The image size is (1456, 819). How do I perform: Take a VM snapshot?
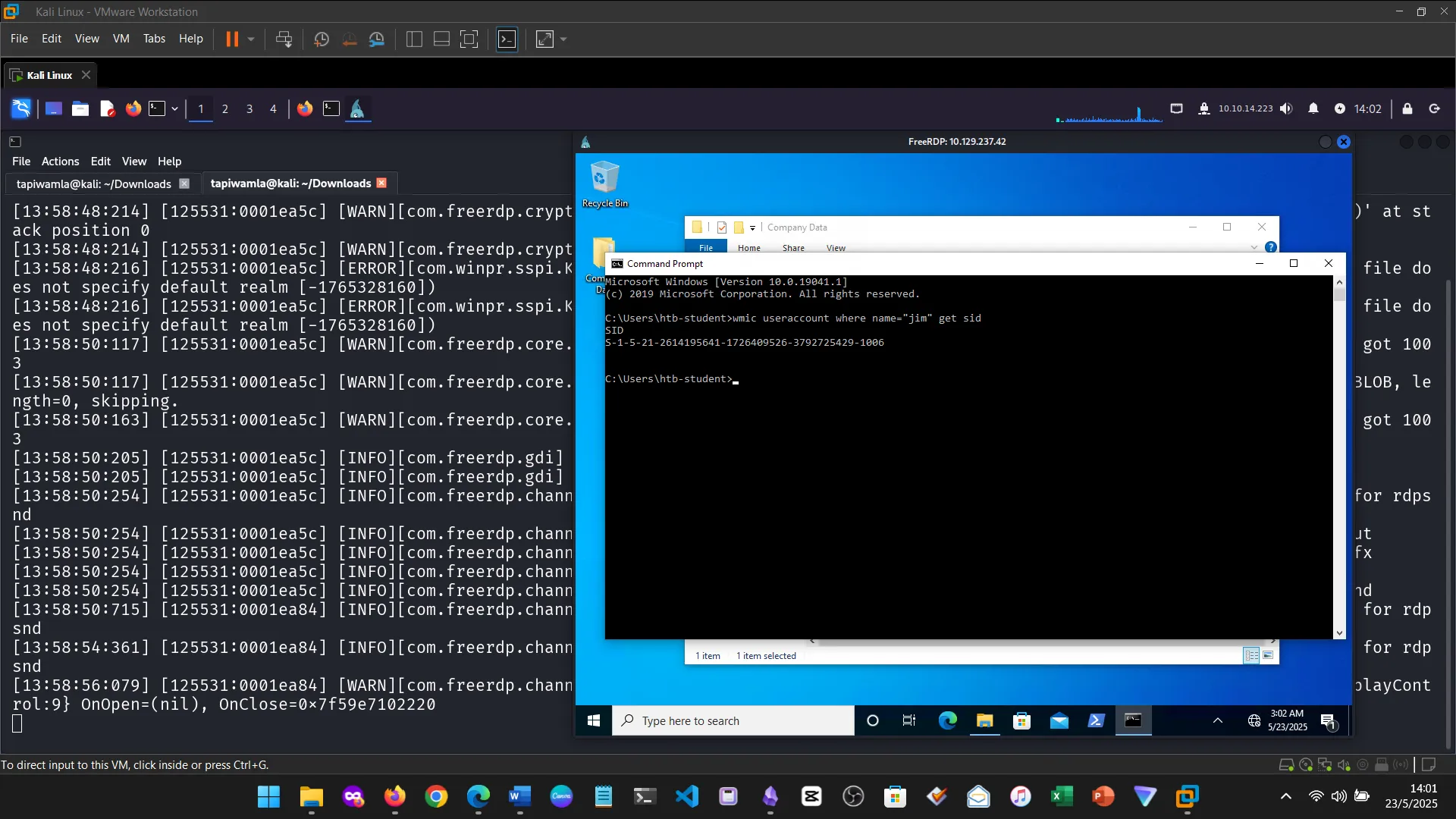coord(321,39)
